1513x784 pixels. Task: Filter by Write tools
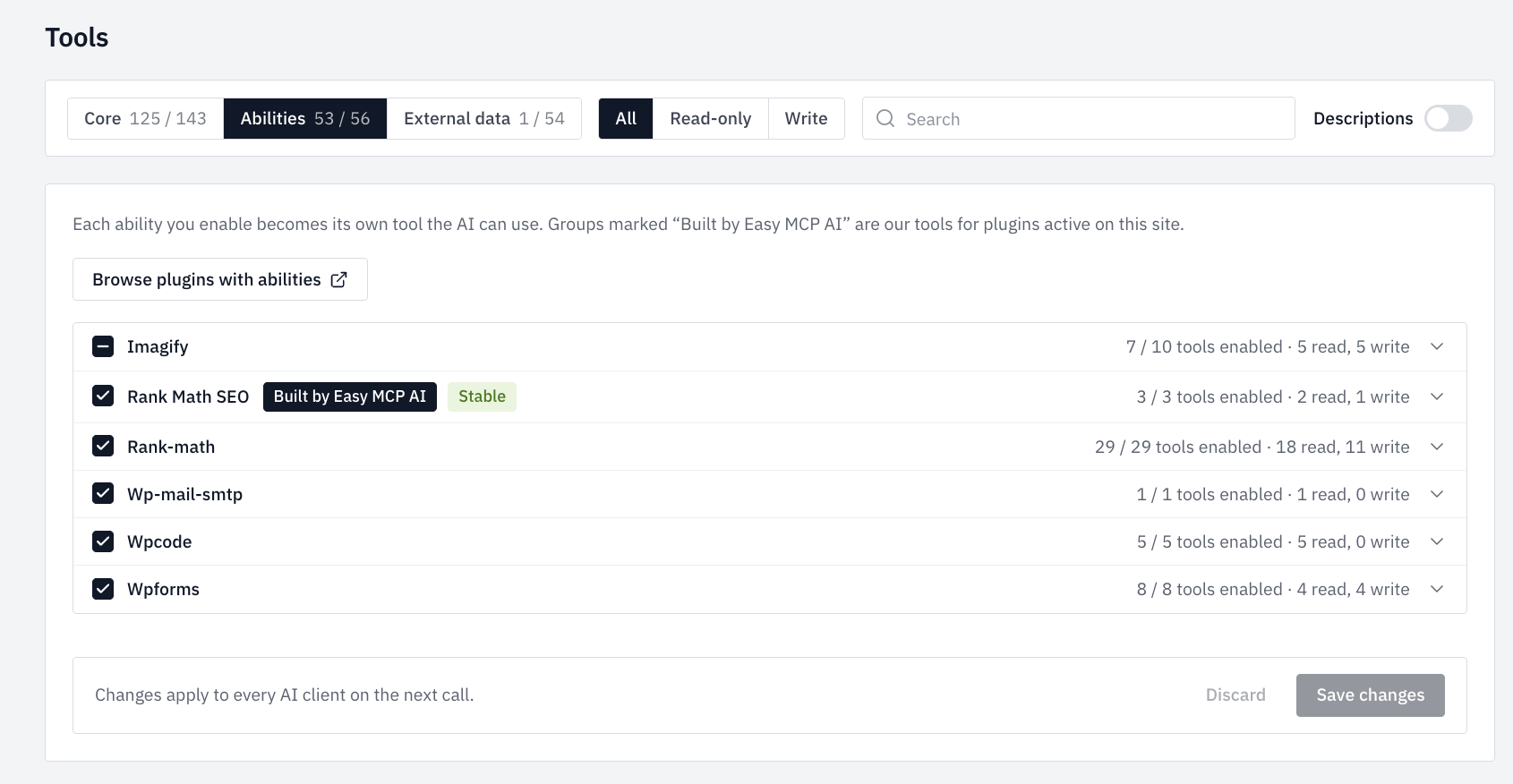pyautogui.click(x=806, y=118)
